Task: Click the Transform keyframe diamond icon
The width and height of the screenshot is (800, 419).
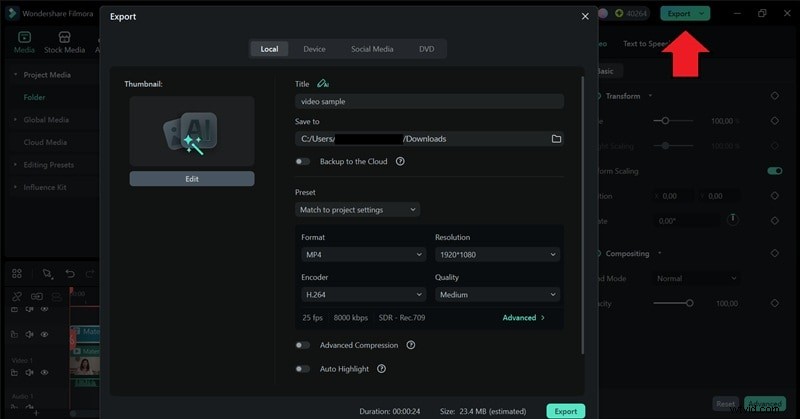Action: click(774, 96)
